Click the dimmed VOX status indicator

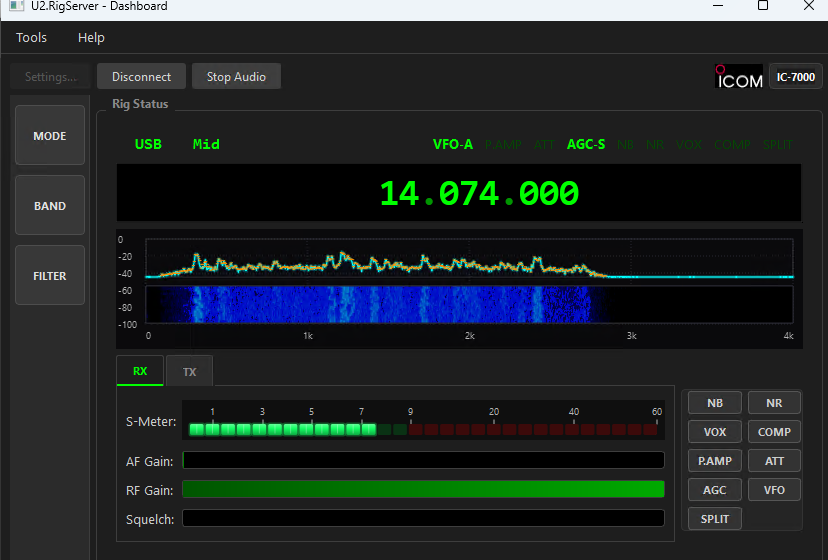tap(689, 144)
